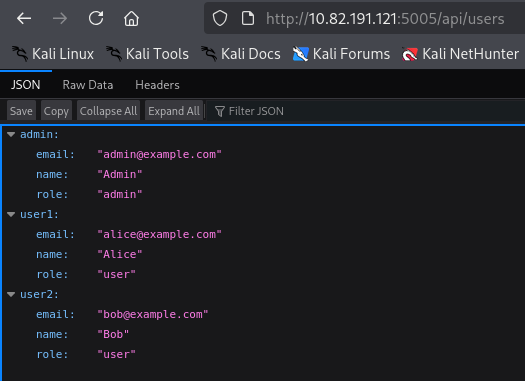Click the Kali Docs bookmark dragon icon
This screenshot has width=525, height=381.
pos(209,54)
